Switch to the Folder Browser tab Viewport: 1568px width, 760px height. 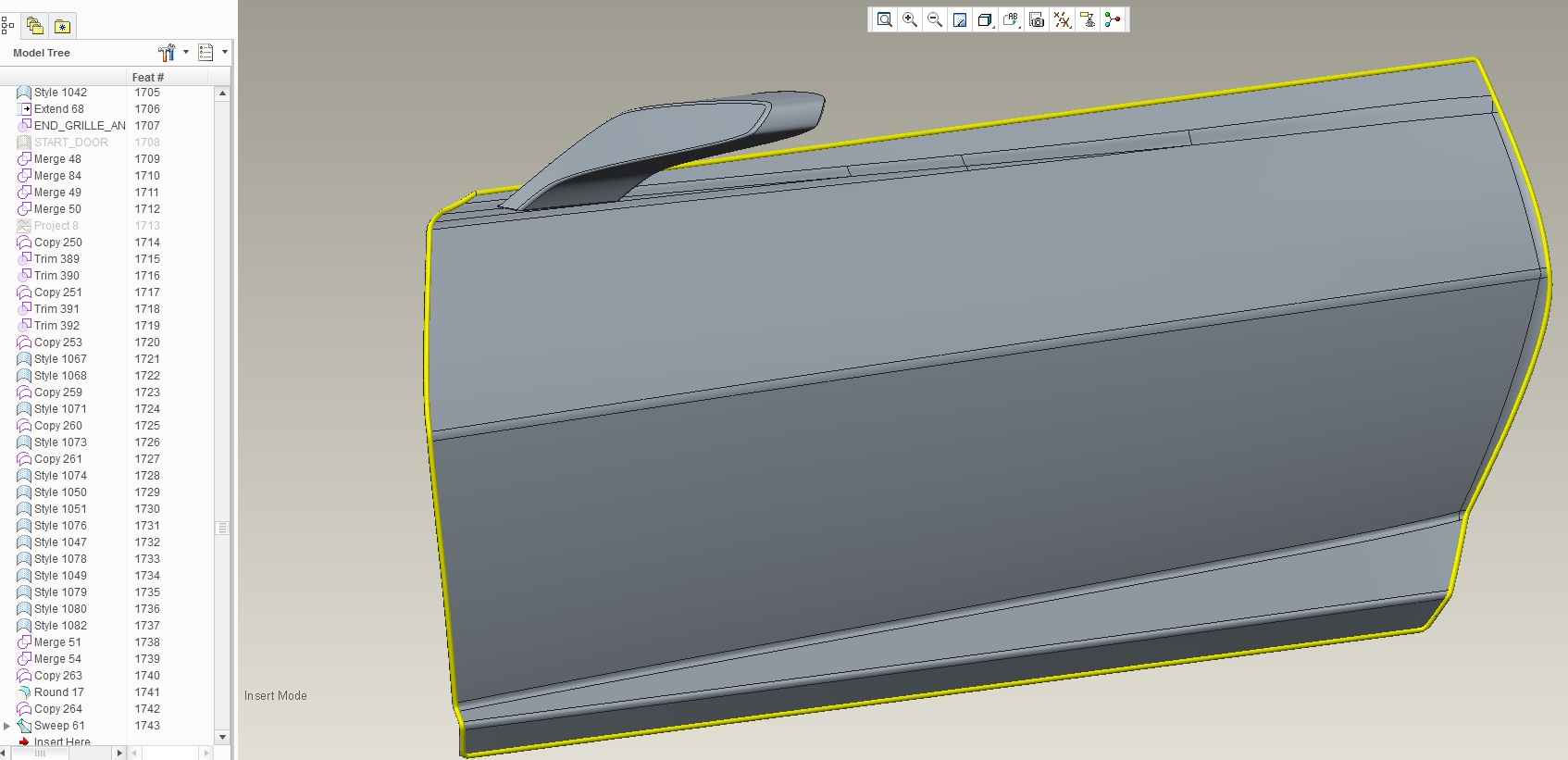point(35,26)
